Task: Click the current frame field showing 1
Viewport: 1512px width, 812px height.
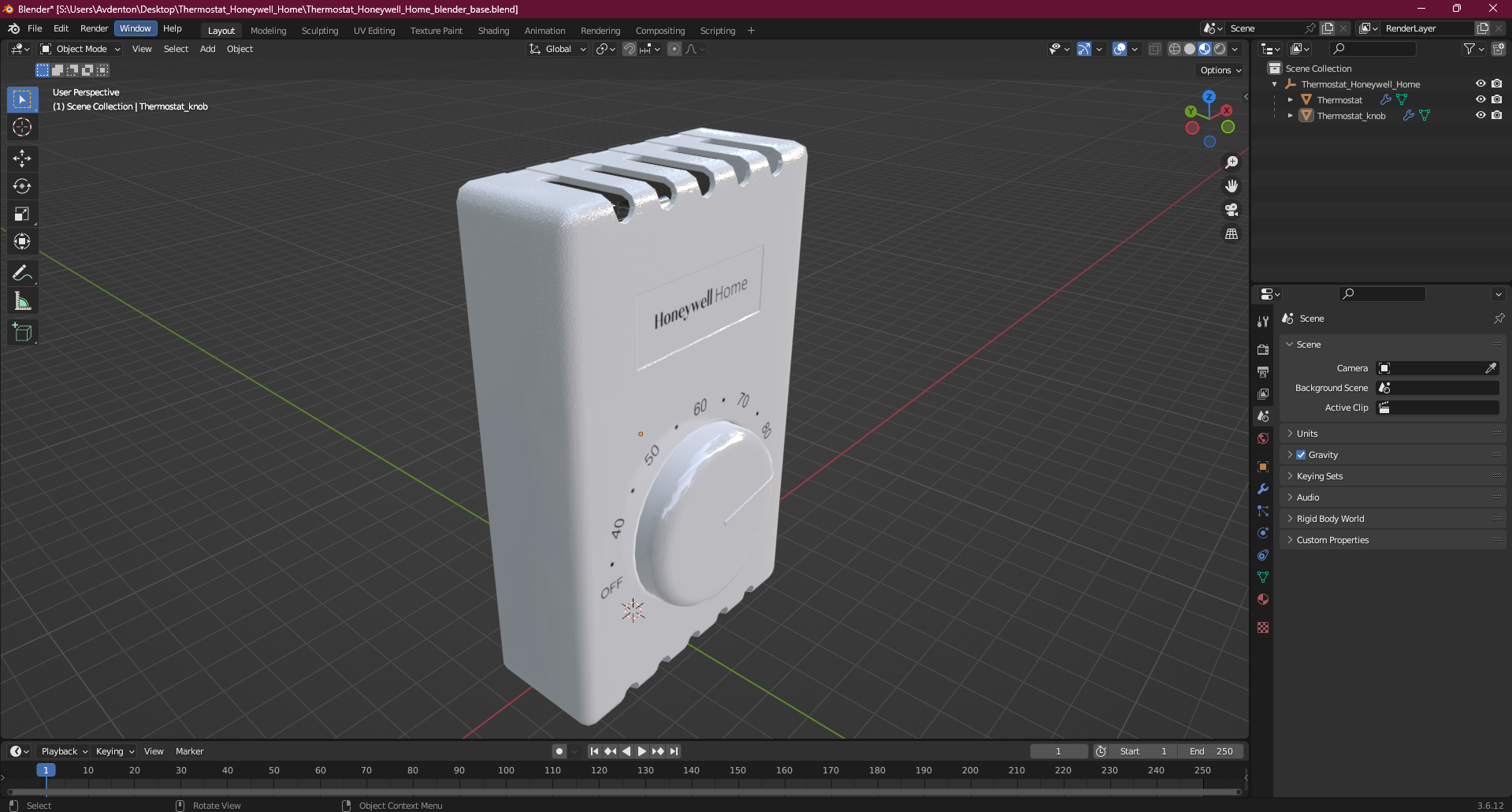Action: (1058, 751)
